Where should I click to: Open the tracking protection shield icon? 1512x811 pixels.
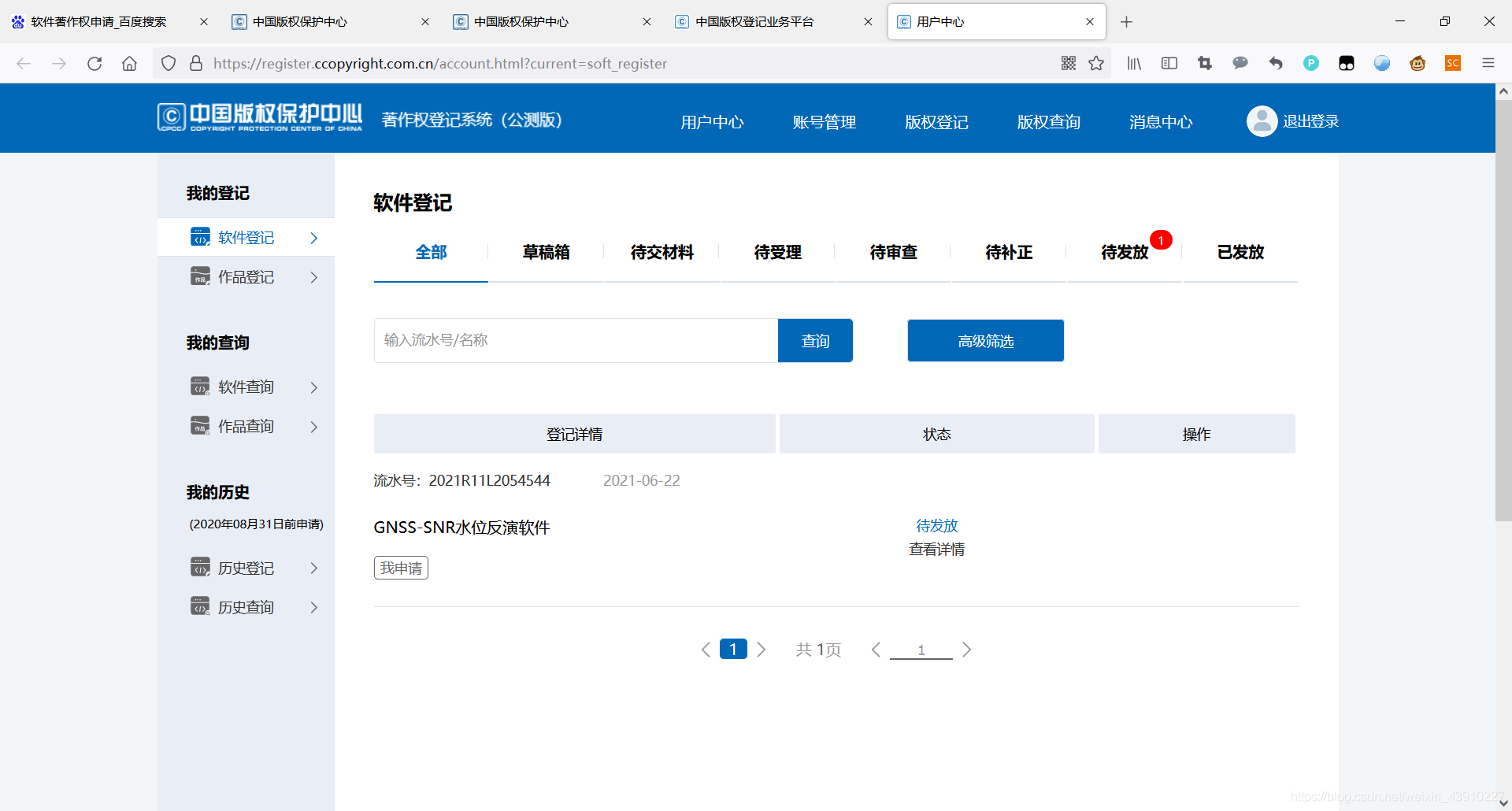coord(169,64)
